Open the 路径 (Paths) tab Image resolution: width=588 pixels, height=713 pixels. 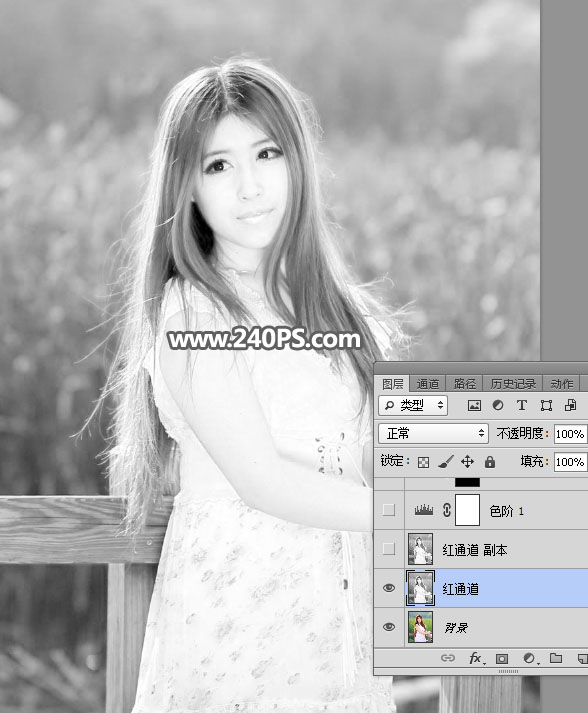coord(464,384)
